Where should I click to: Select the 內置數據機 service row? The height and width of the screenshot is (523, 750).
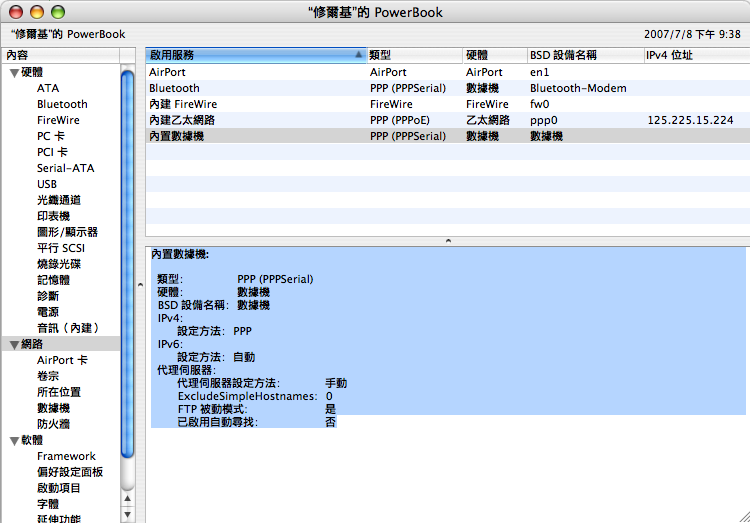tap(448, 136)
